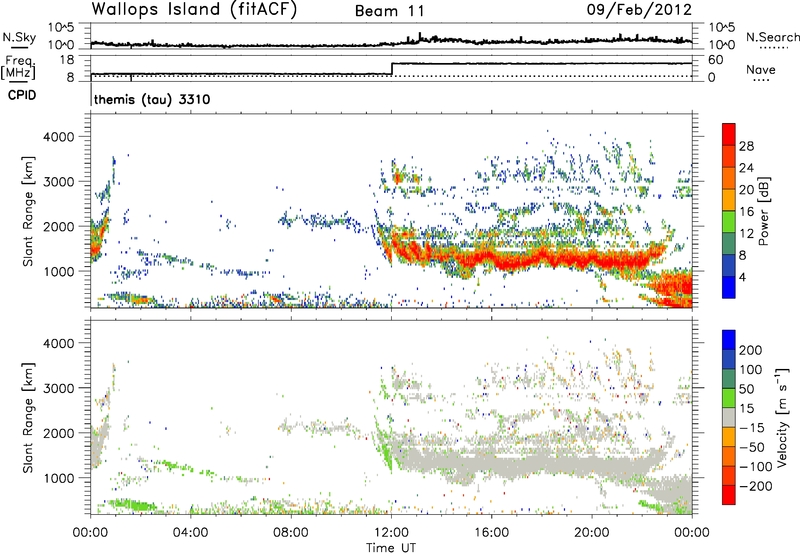Click the 'N.Sky' legend label
This screenshot has width=800, height=554.
point(19,37)
